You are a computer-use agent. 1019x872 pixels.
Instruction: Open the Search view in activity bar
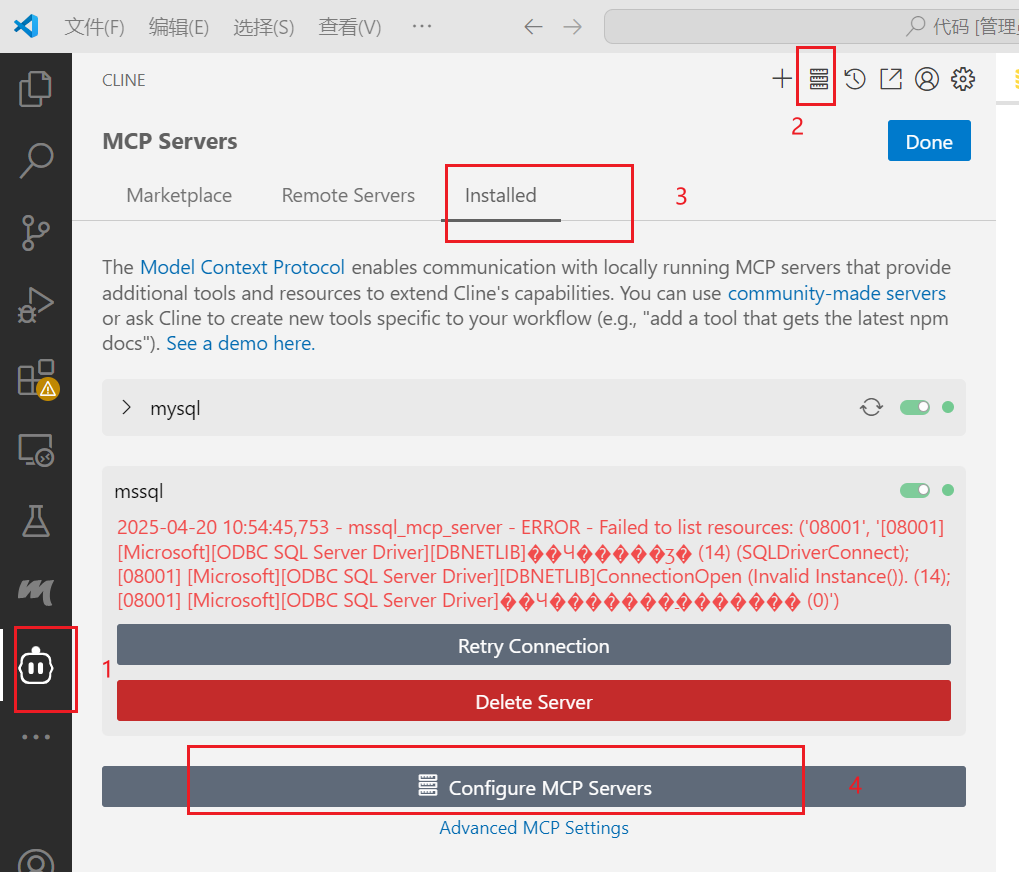click(35, 160)
